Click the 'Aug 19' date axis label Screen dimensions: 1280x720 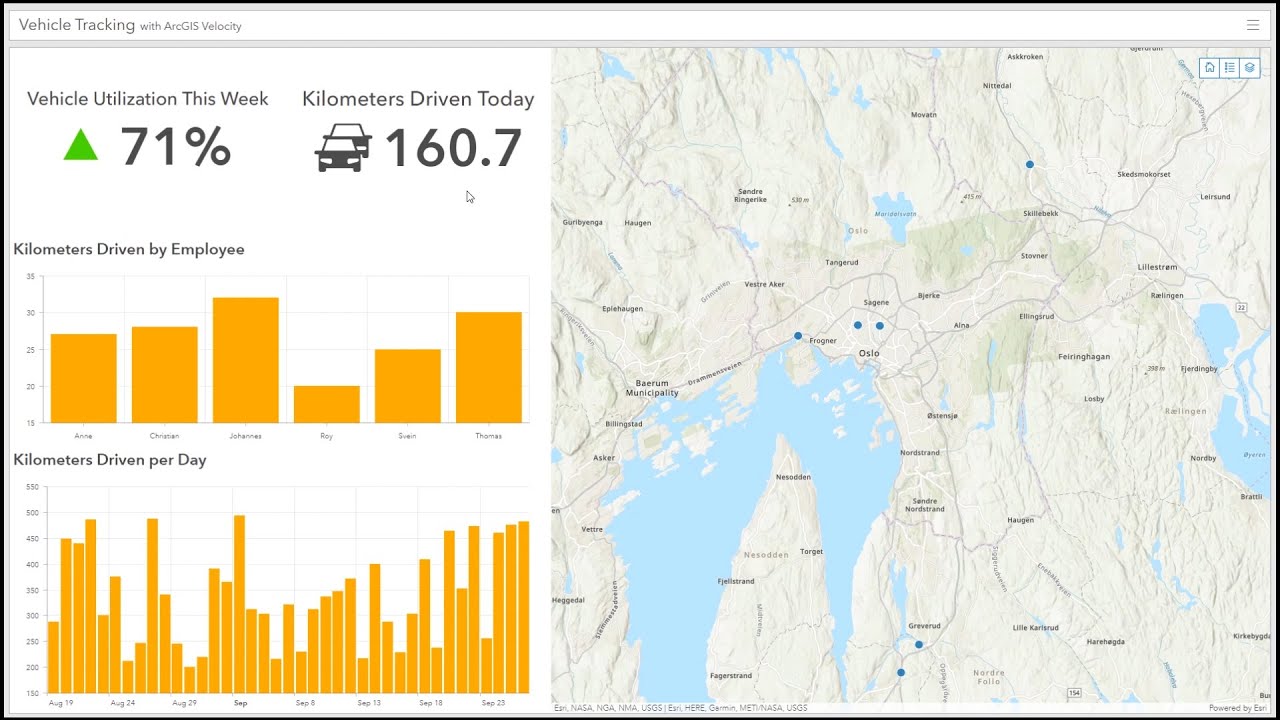tap(61, 703)
